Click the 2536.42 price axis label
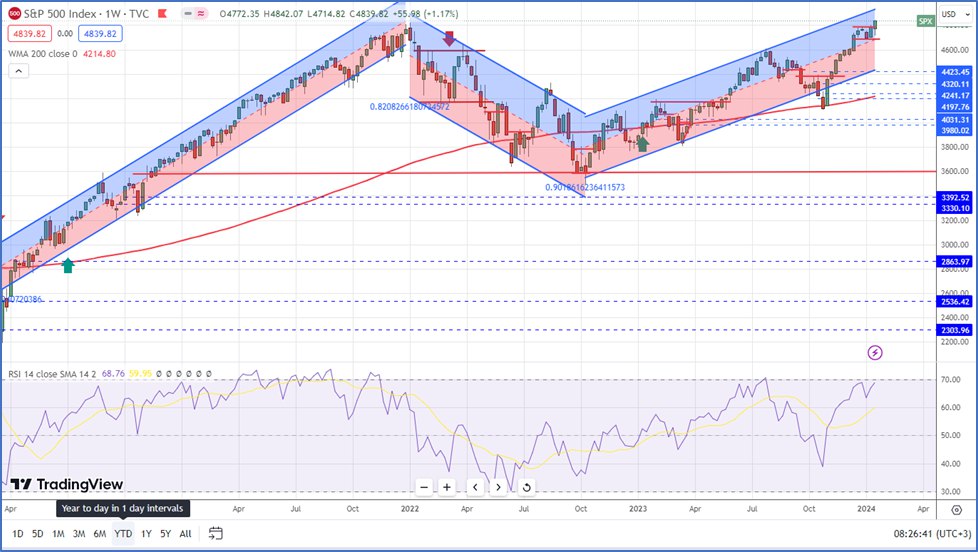 (x=955, y=301)
